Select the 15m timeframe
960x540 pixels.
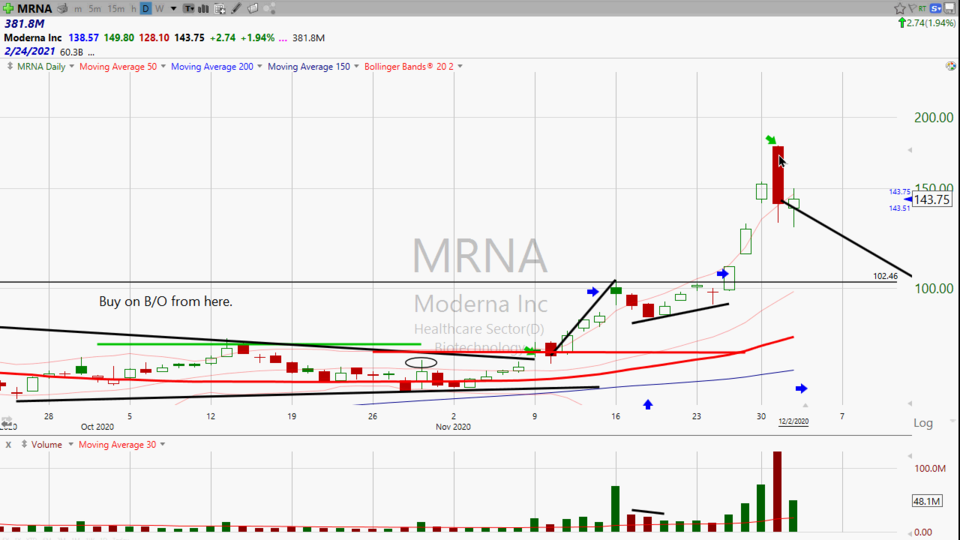(x=116, y=9)
